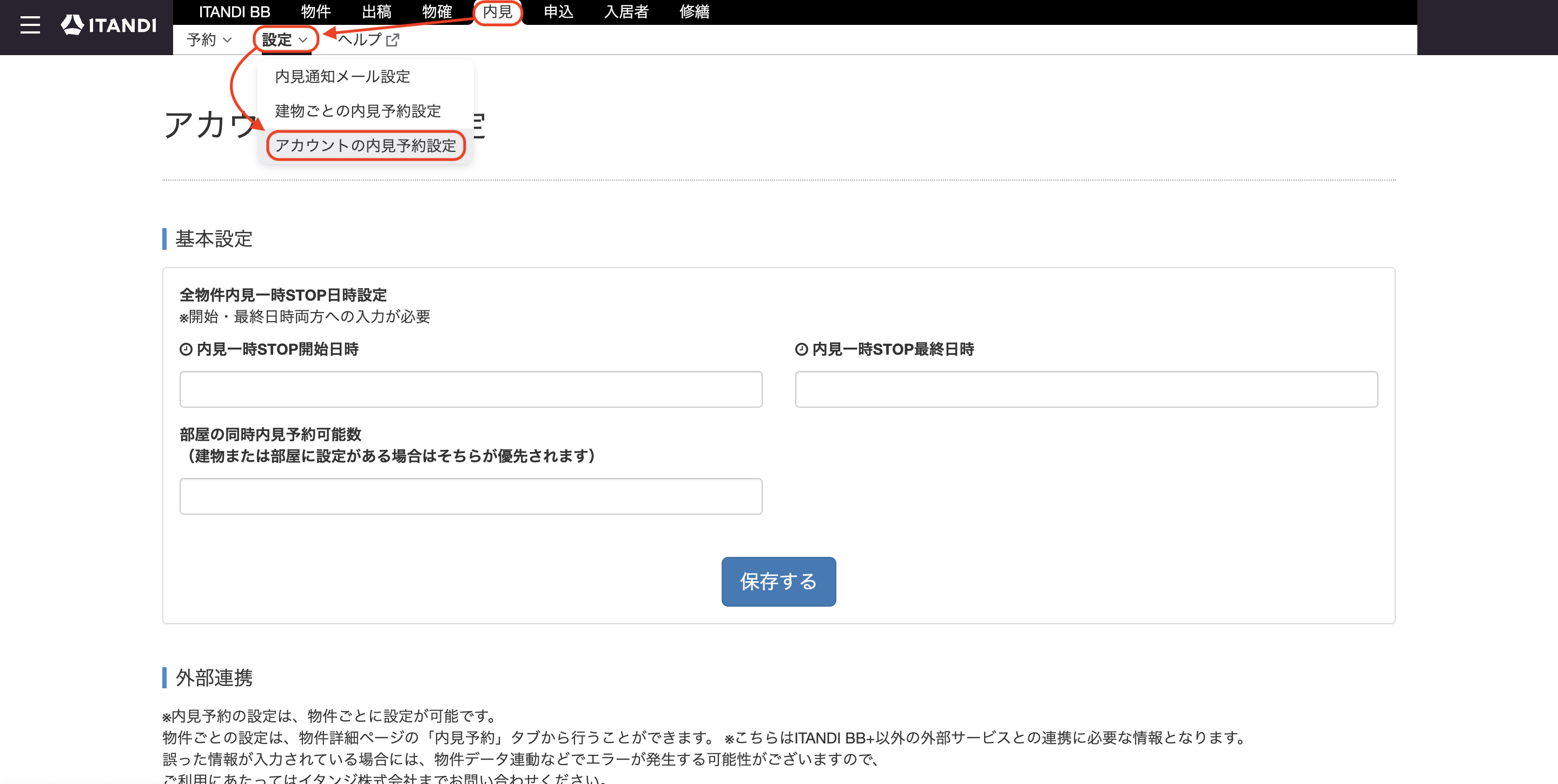
Task: Switch to the 入居者 tab
Action: 626,11
